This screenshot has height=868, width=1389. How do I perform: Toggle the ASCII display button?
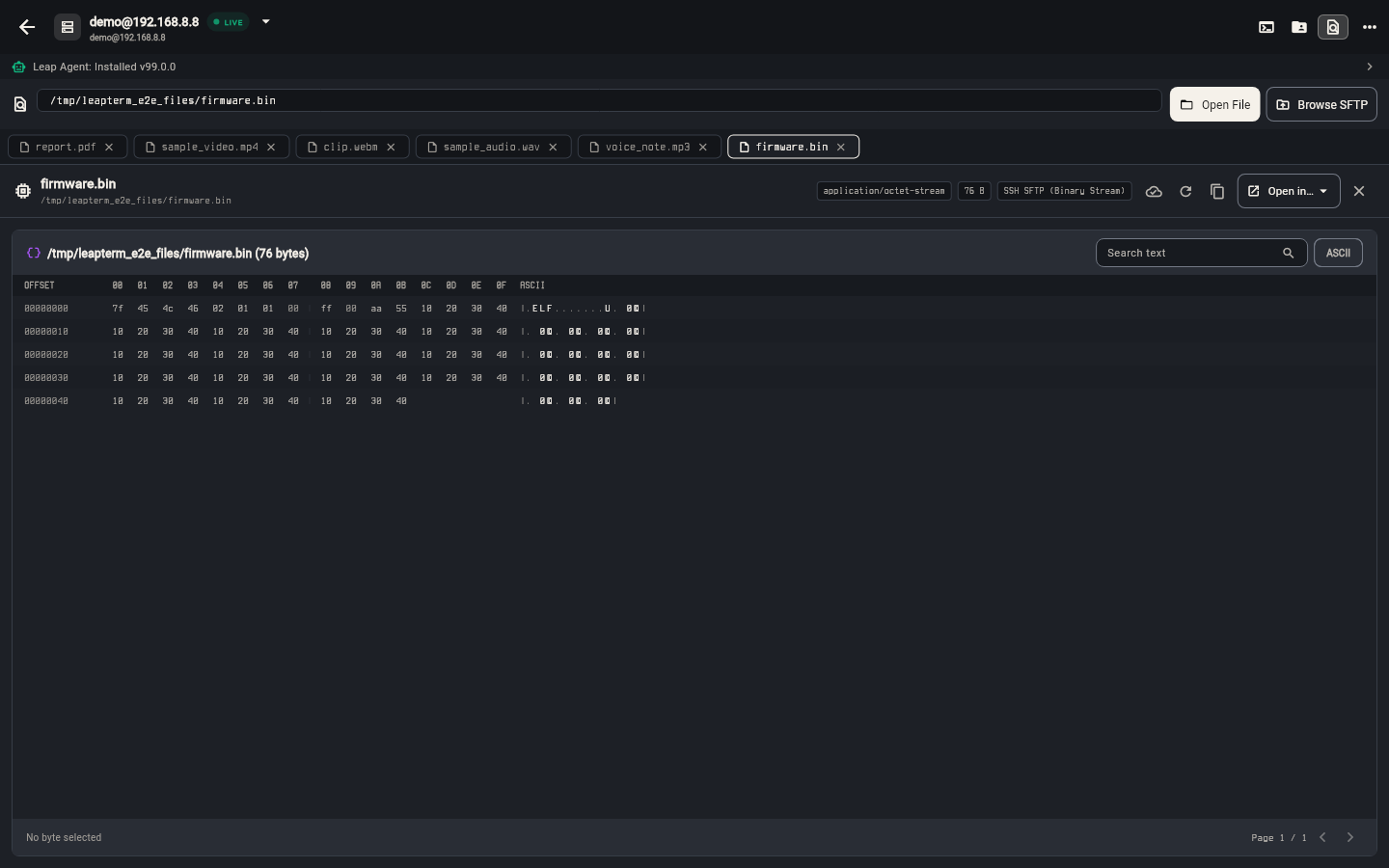coord(1338,253)
